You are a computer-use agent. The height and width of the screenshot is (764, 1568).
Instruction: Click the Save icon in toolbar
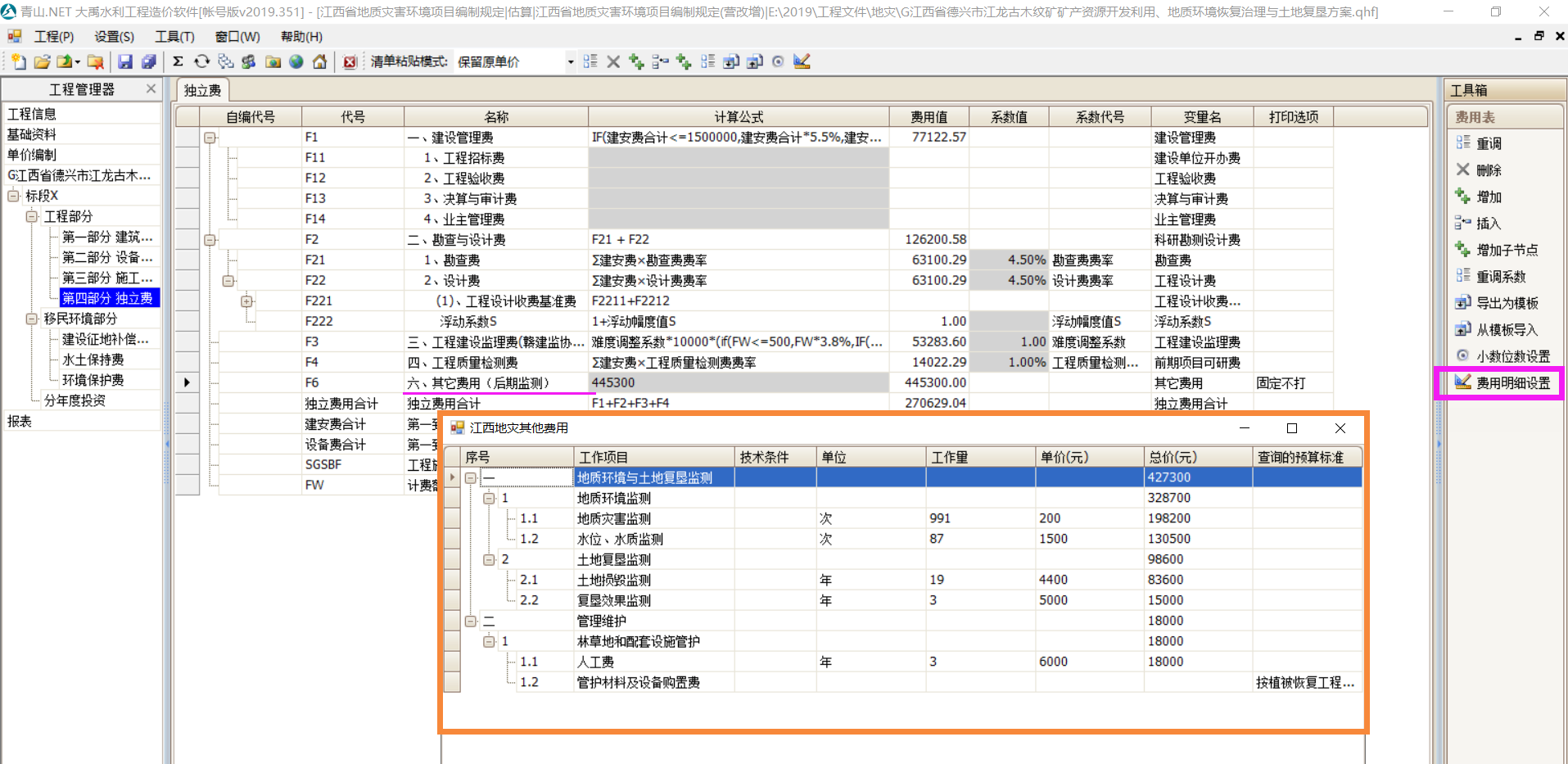click(124, 61)
